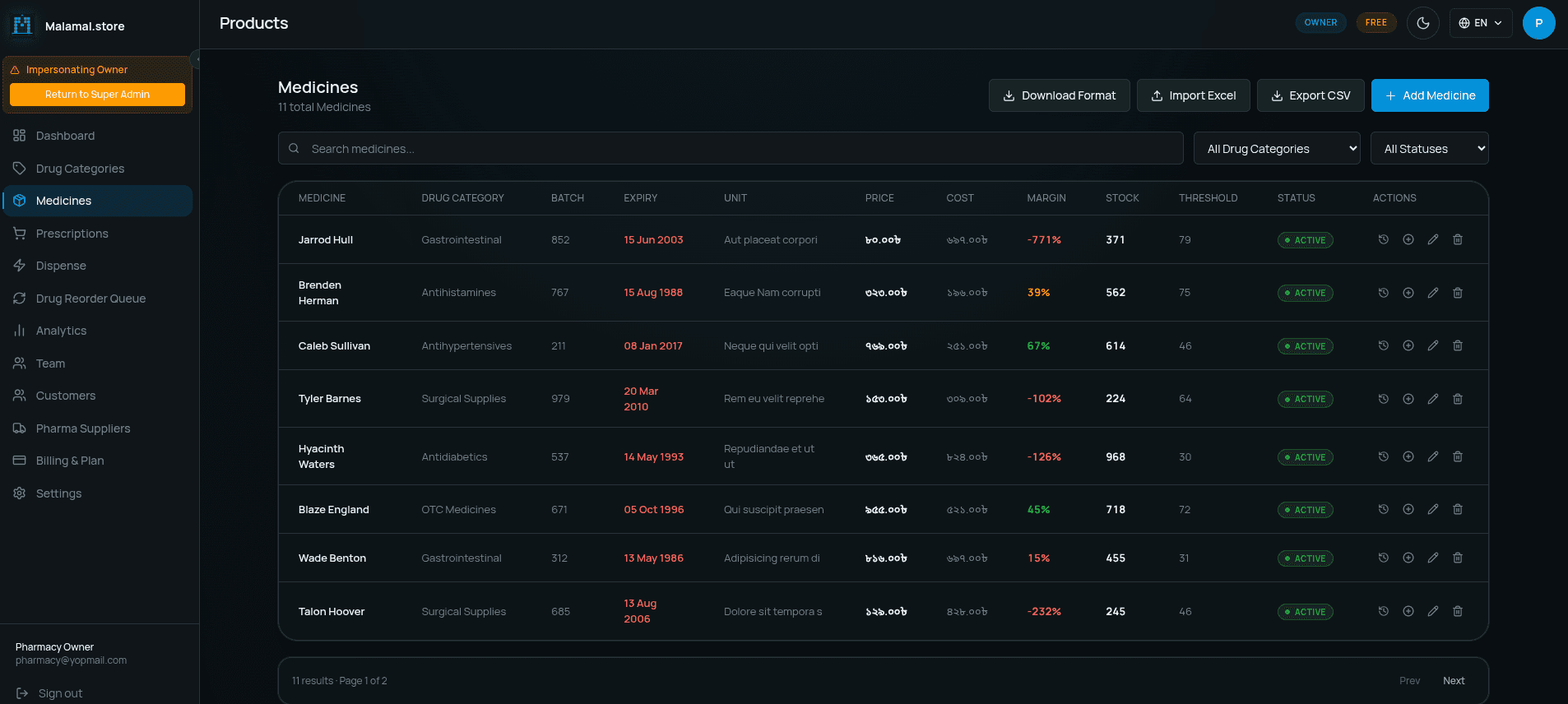Open Drug Reorder Queue page
This screenshot has width=1568, height=704.
point(97,299)
